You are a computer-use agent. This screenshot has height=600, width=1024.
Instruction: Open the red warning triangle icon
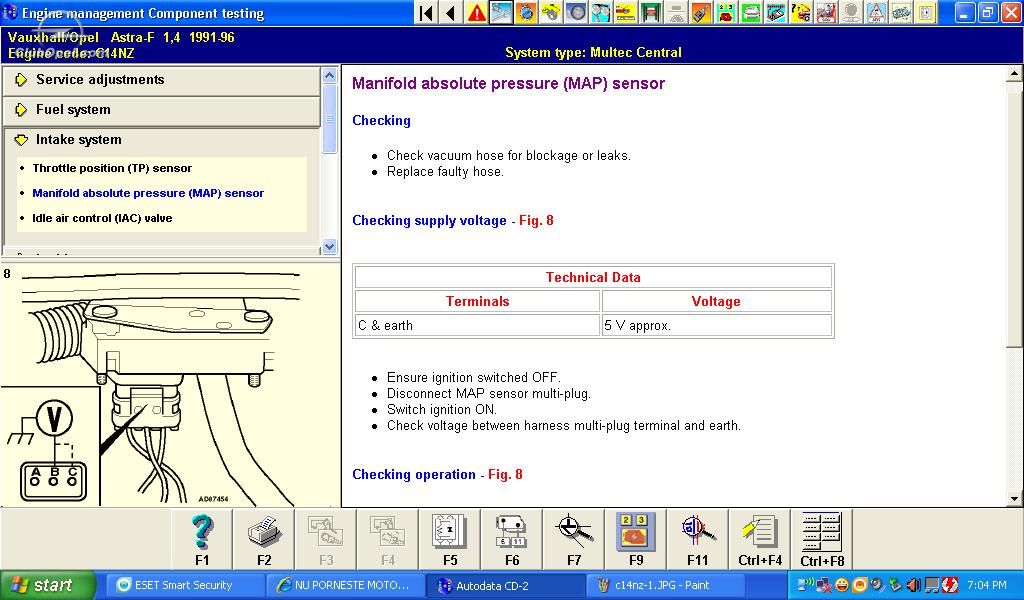tap(476, 12)
